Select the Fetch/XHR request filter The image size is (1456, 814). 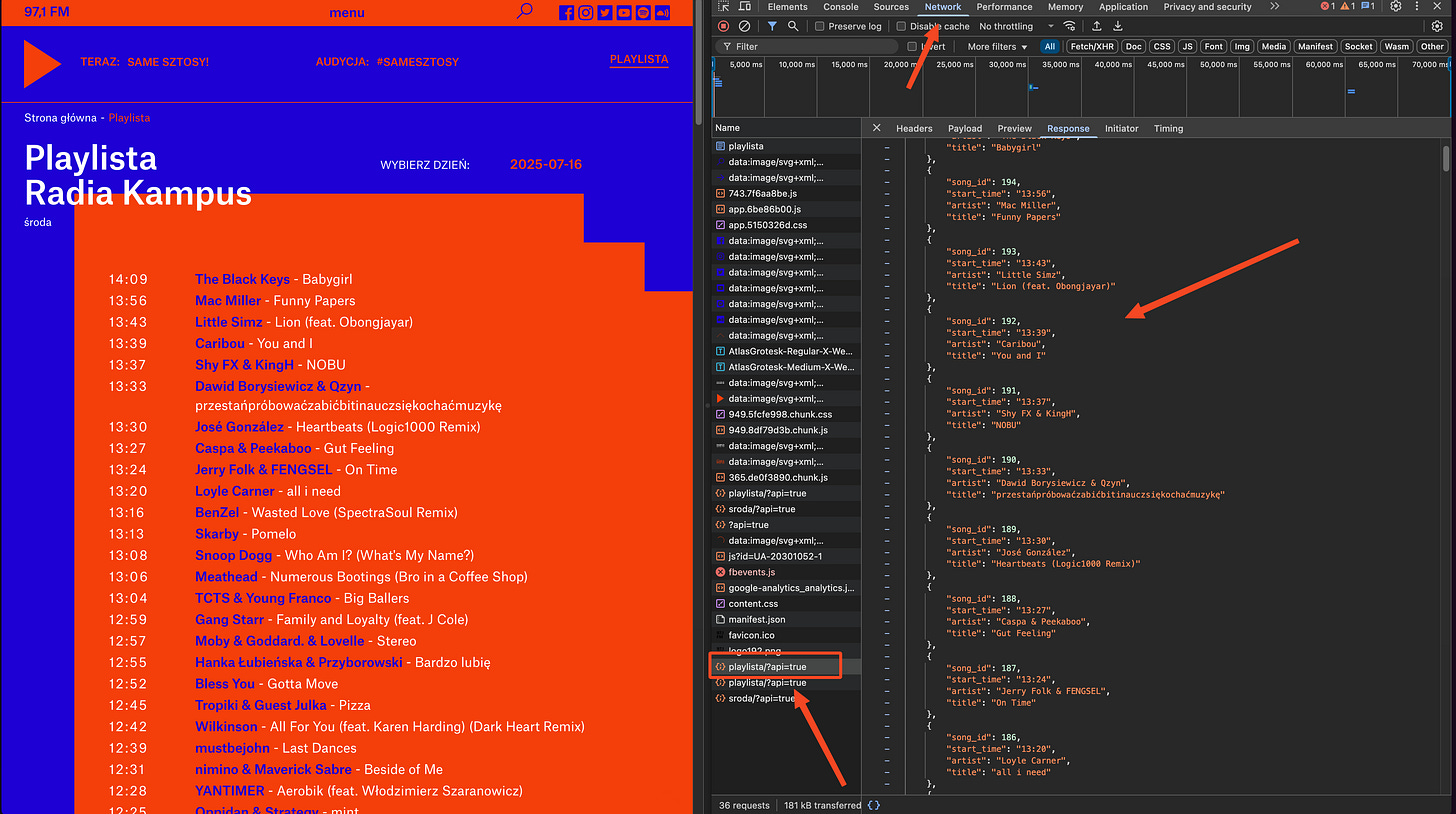1091,46
